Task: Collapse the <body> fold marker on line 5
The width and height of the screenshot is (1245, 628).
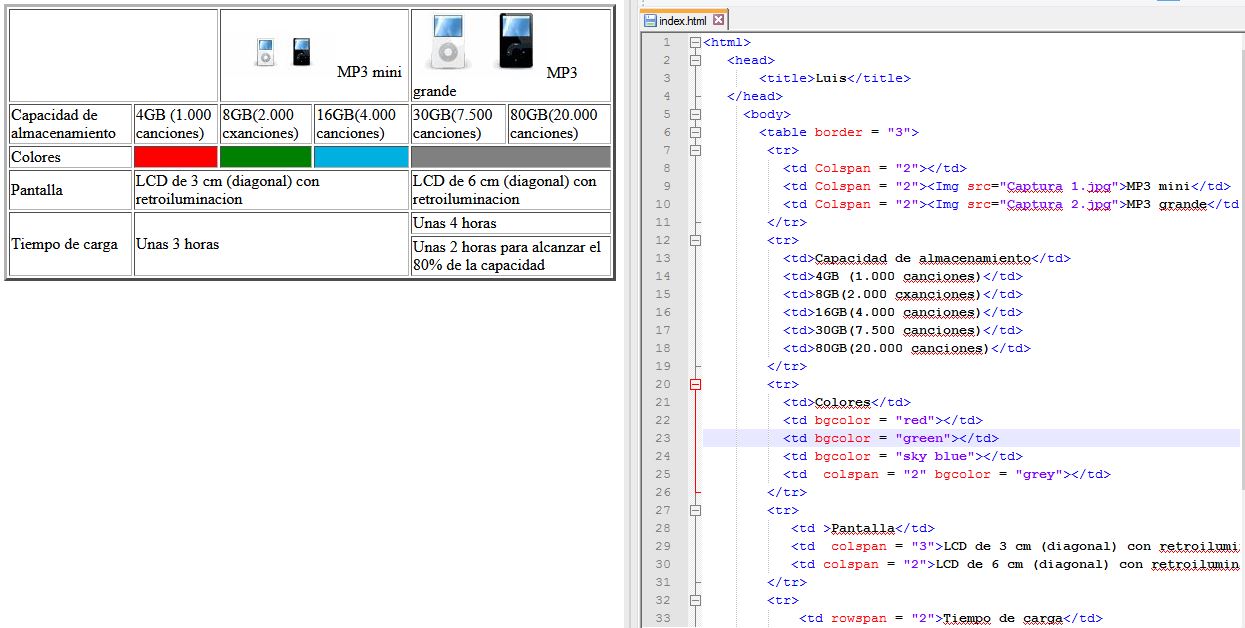Action: [696, 114]
